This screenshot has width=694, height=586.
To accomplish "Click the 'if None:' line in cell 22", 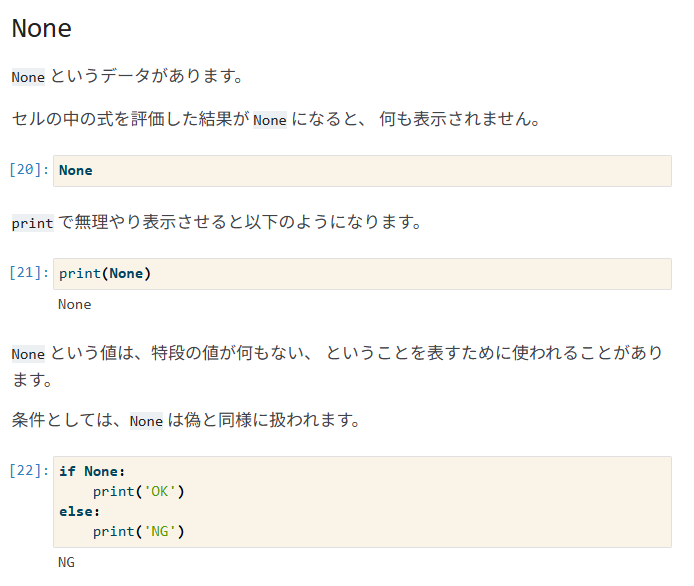I will (x=92, y=471).
